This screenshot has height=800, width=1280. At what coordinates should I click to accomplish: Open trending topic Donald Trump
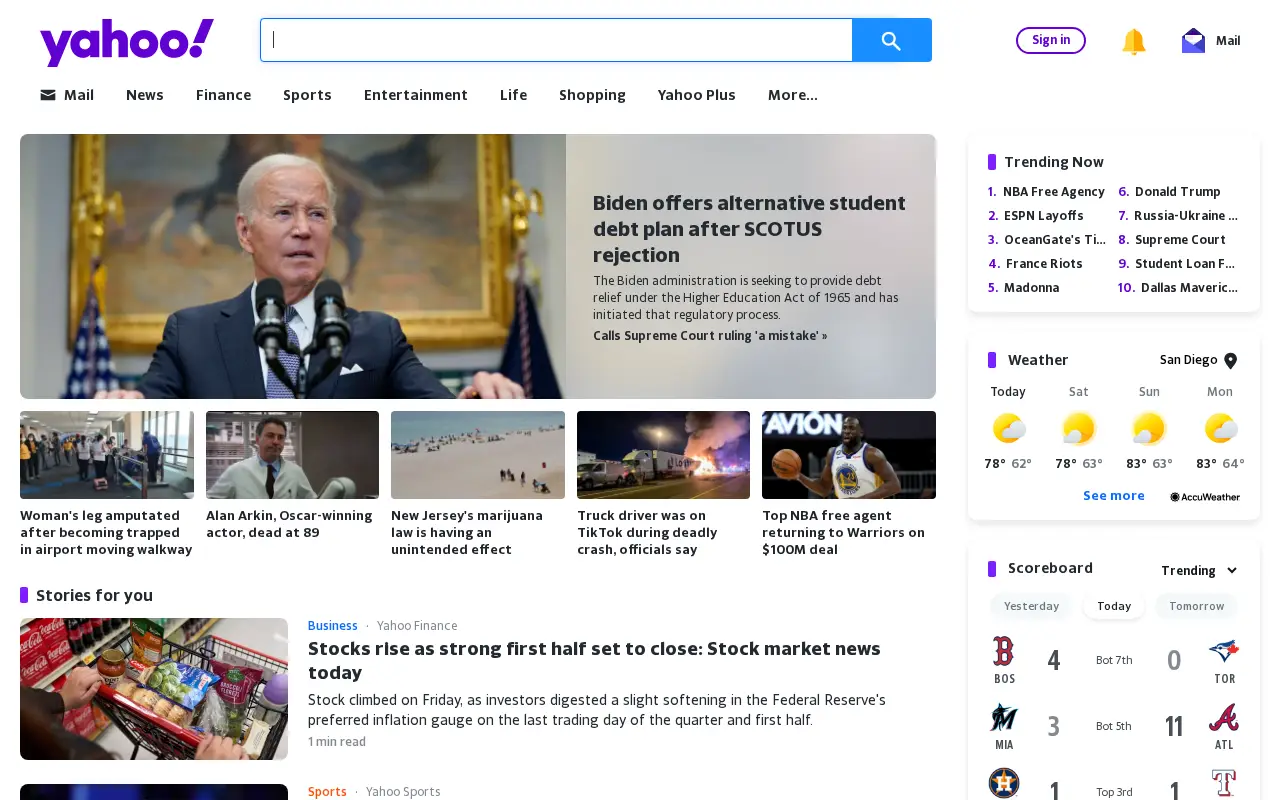[1178, 192]
